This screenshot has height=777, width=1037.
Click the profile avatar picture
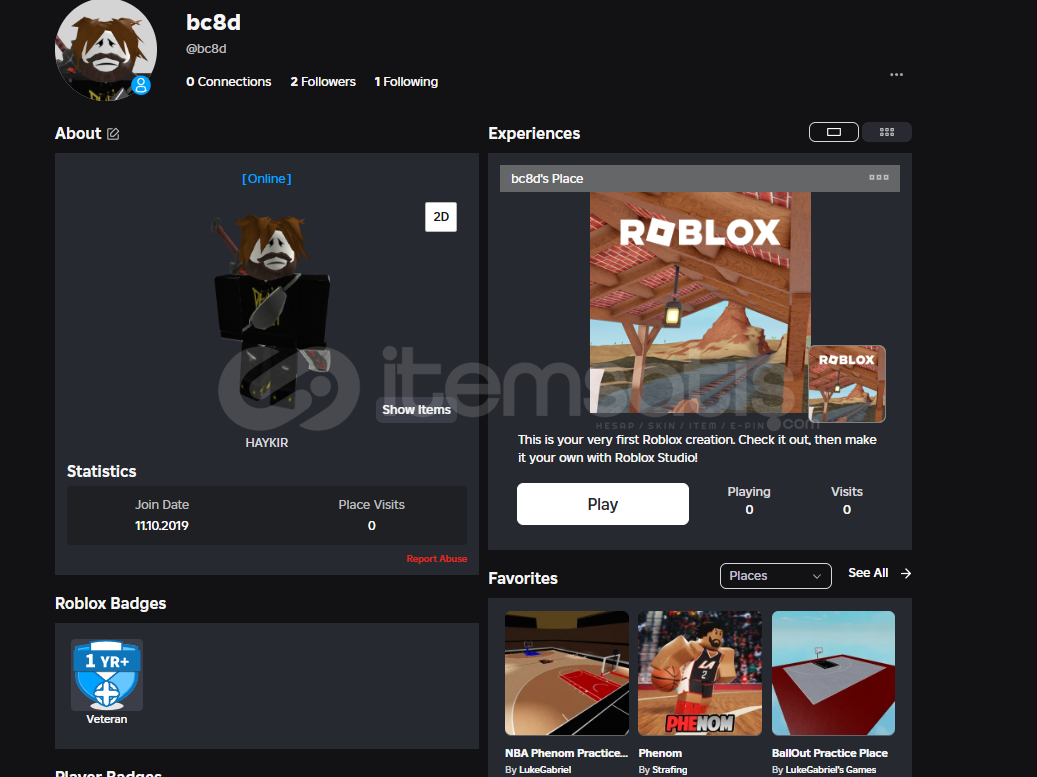[x=105, y=50]
